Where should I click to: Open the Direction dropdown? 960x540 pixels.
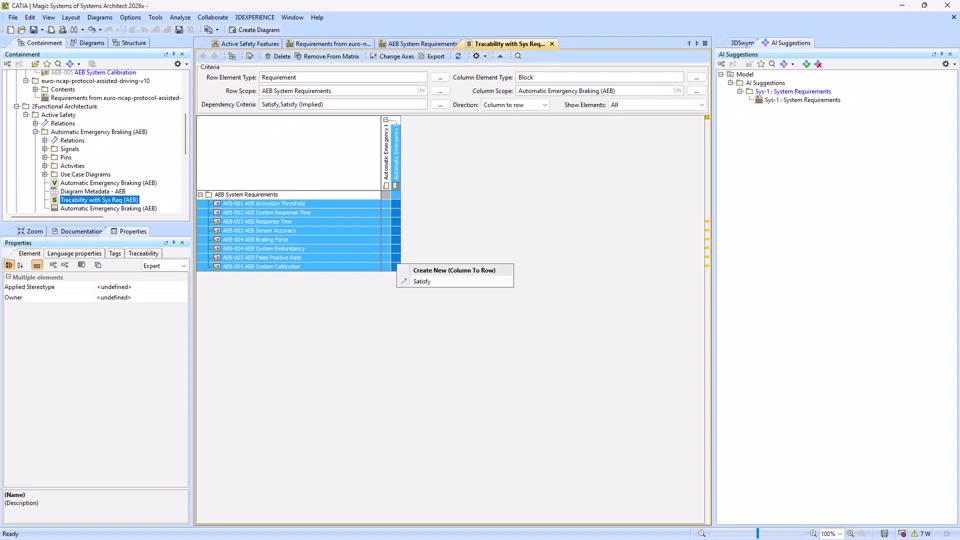[x=515, y=105]
